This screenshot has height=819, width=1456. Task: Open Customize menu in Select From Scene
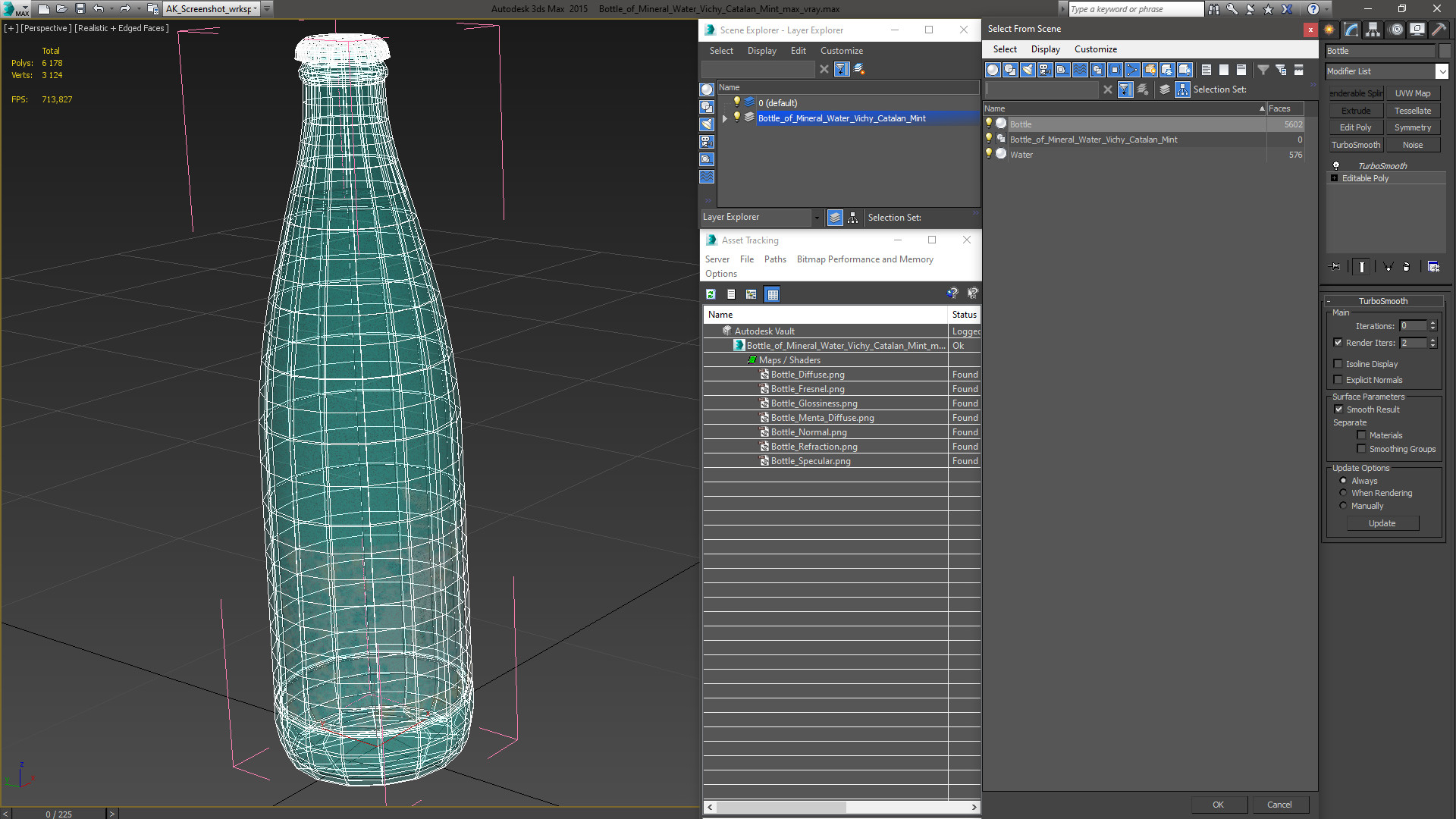pos(1095,49)
